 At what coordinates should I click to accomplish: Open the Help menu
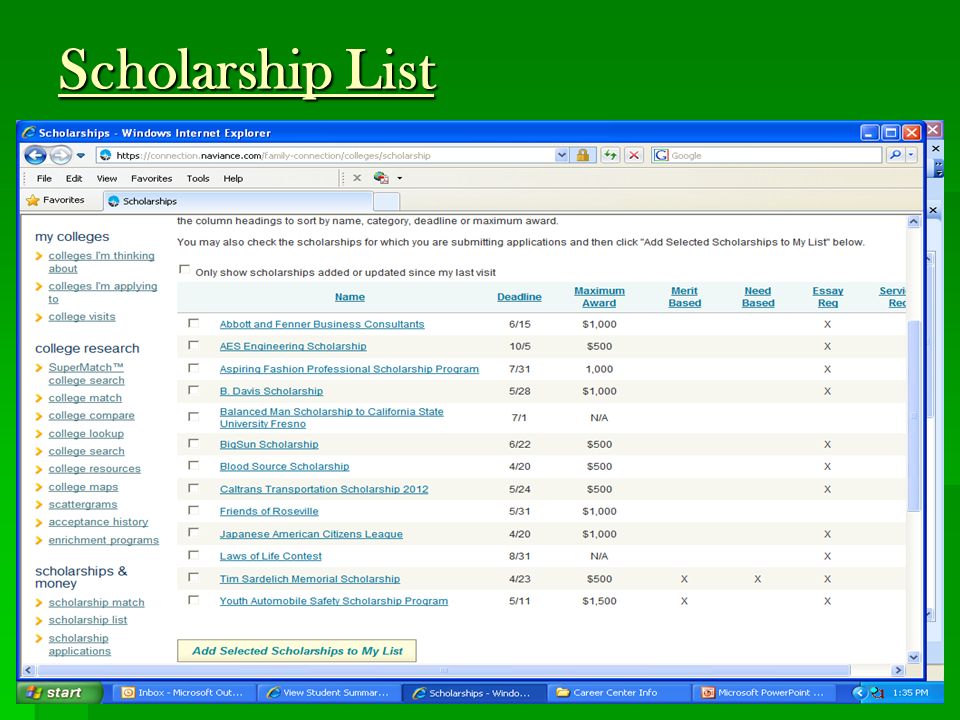[233, 179]
